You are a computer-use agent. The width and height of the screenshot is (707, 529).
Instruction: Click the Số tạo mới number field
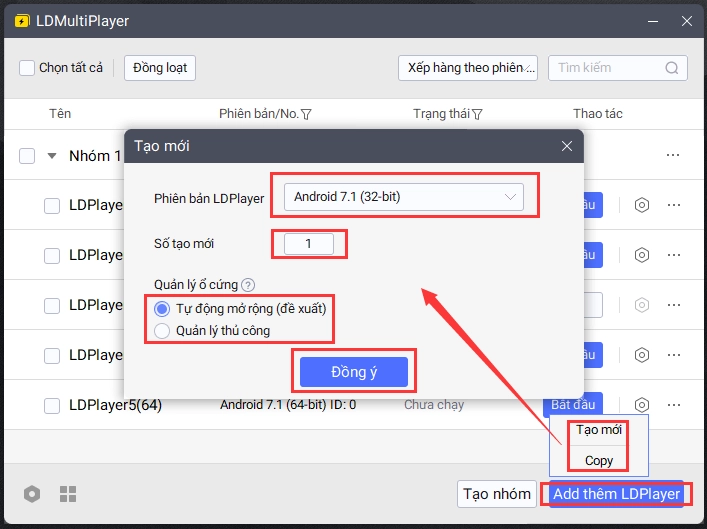tap(309, 244)
